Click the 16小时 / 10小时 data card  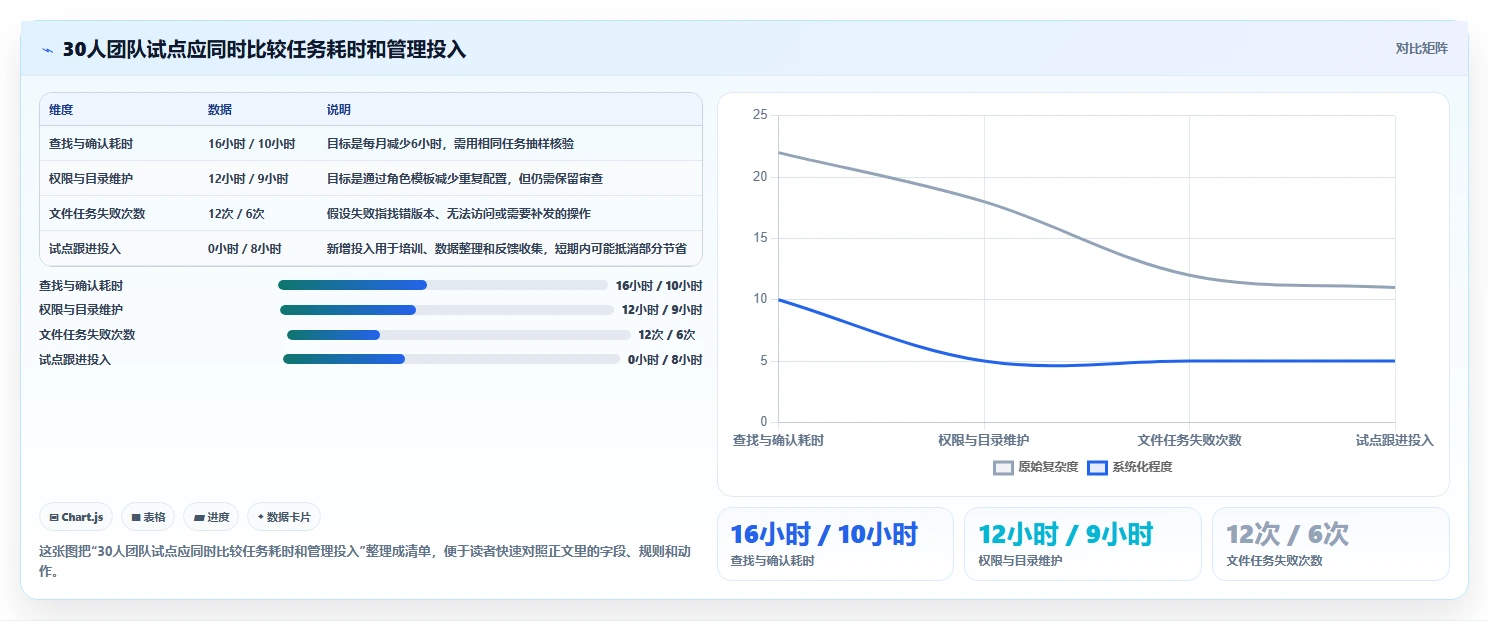[835, 544]
